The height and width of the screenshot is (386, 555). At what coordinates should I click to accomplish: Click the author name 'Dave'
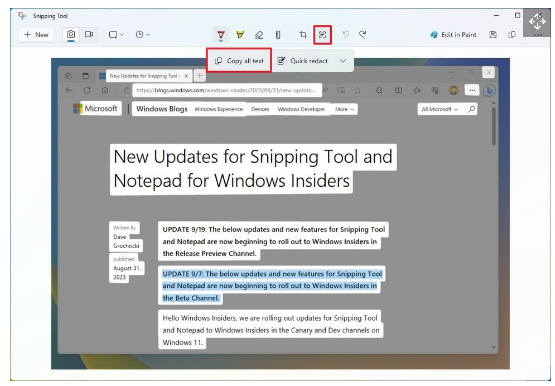(x=120, y=237)
